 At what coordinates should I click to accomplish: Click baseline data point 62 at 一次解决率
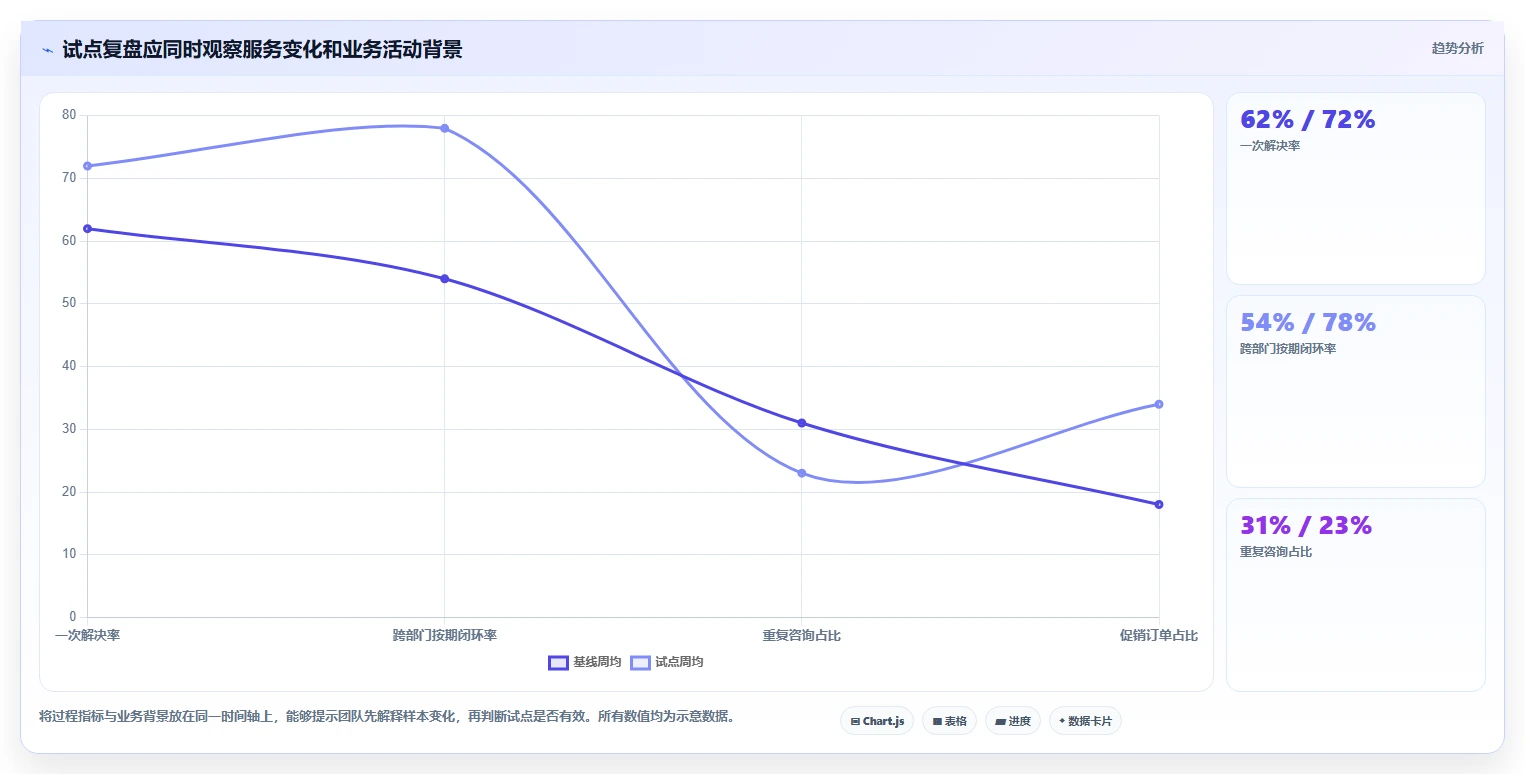[87, 229]
